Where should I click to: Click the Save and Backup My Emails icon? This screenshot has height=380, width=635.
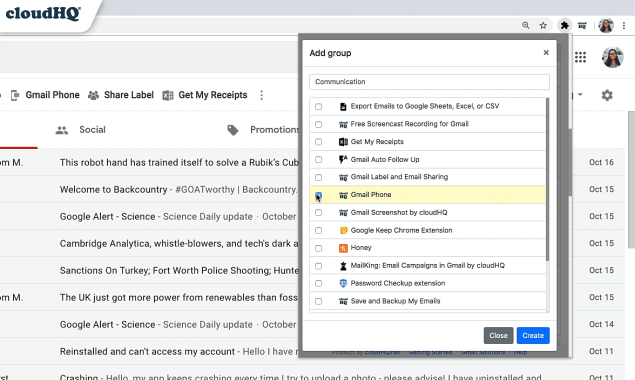(x=343, y=301)
